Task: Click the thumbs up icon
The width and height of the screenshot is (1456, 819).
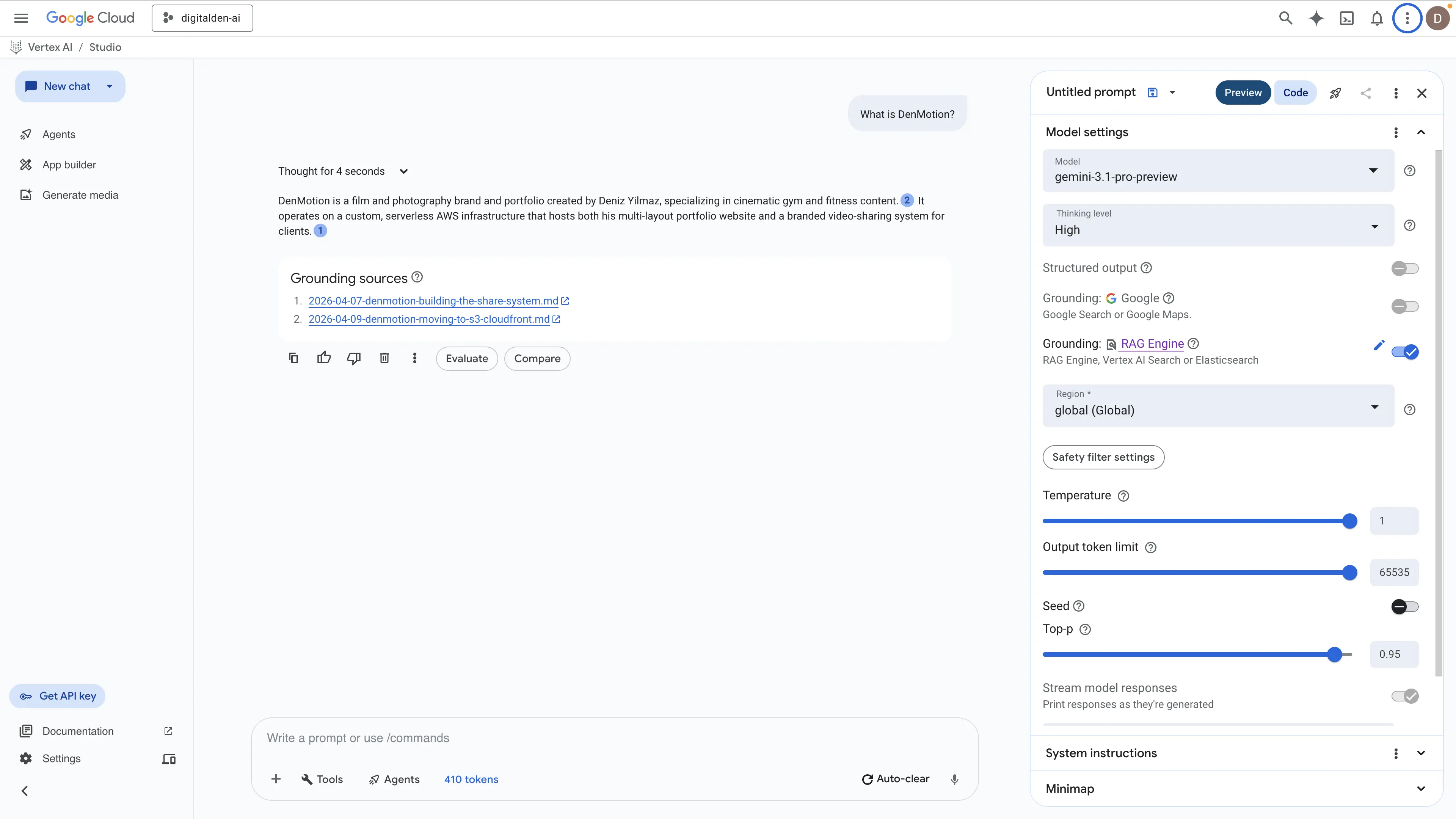Action: (324, 358)
